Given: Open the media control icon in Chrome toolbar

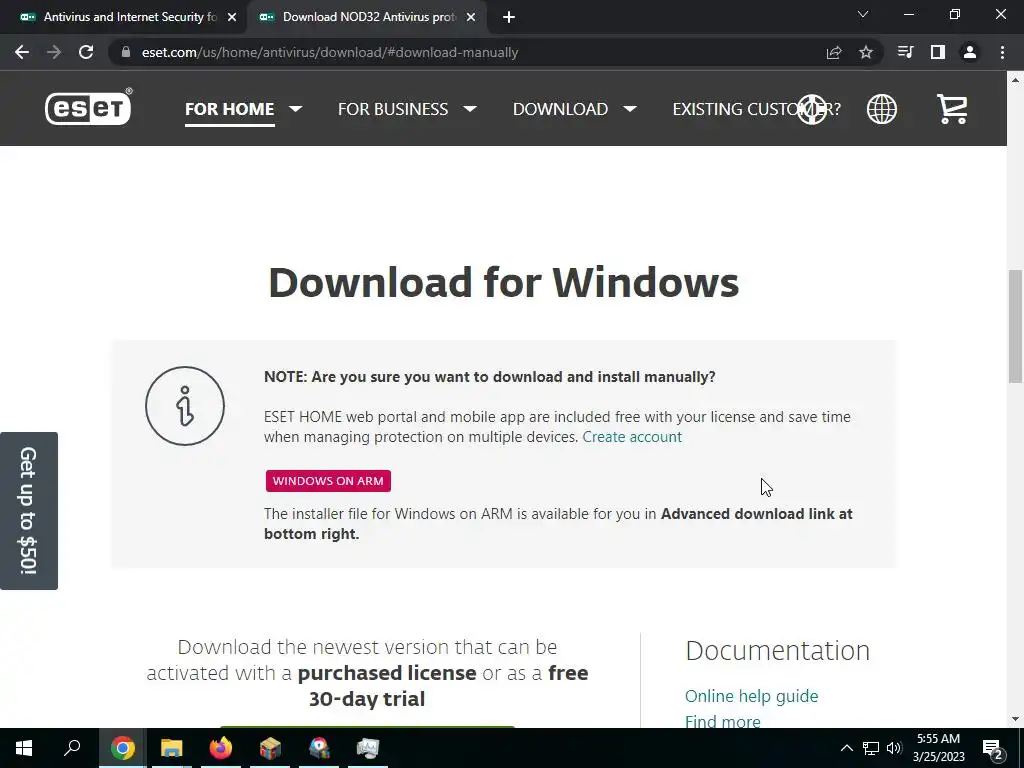Looking at the screenshot, I should point(906,52).
